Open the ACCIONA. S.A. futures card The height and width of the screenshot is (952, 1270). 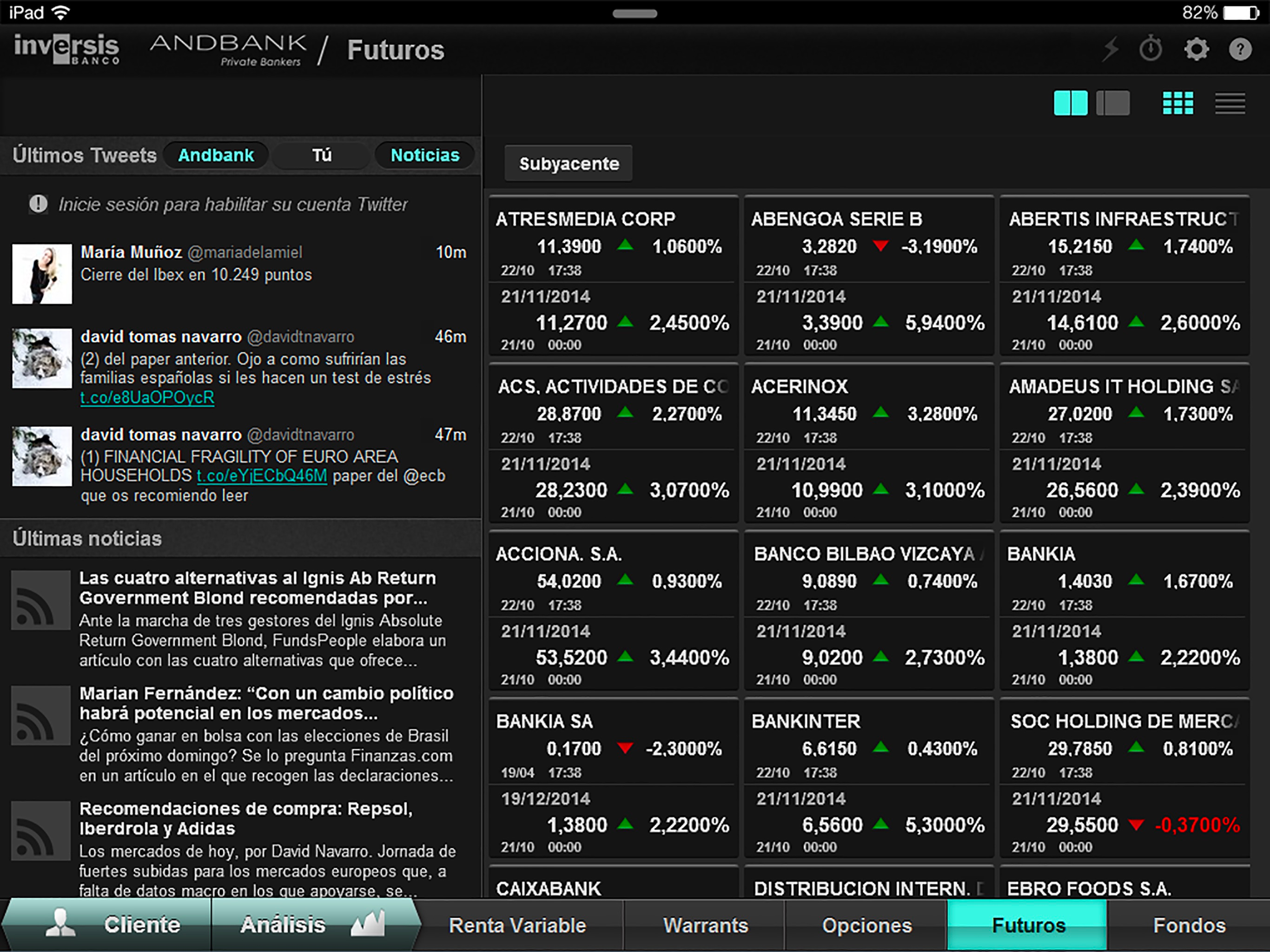coord(613,611)
